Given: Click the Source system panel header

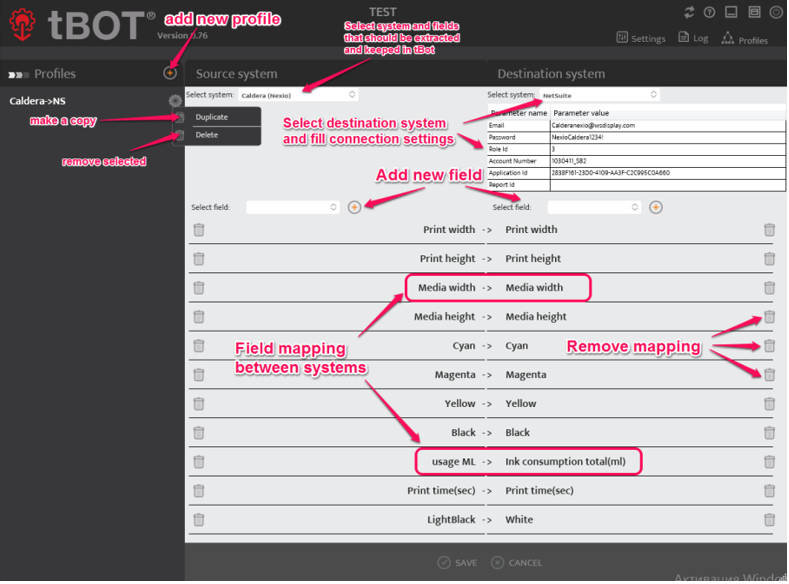Looking at the screenshot, I should pos(236,74).
